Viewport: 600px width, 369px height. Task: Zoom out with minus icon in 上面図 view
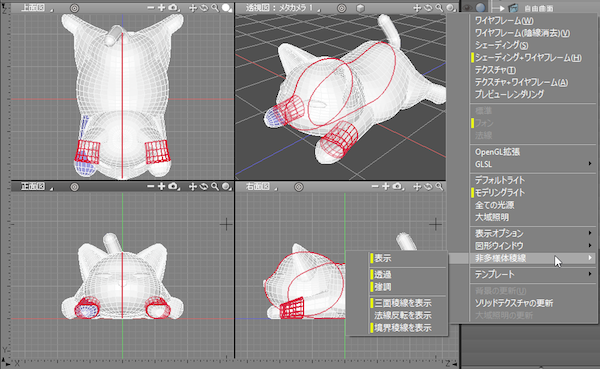[150, 8]
